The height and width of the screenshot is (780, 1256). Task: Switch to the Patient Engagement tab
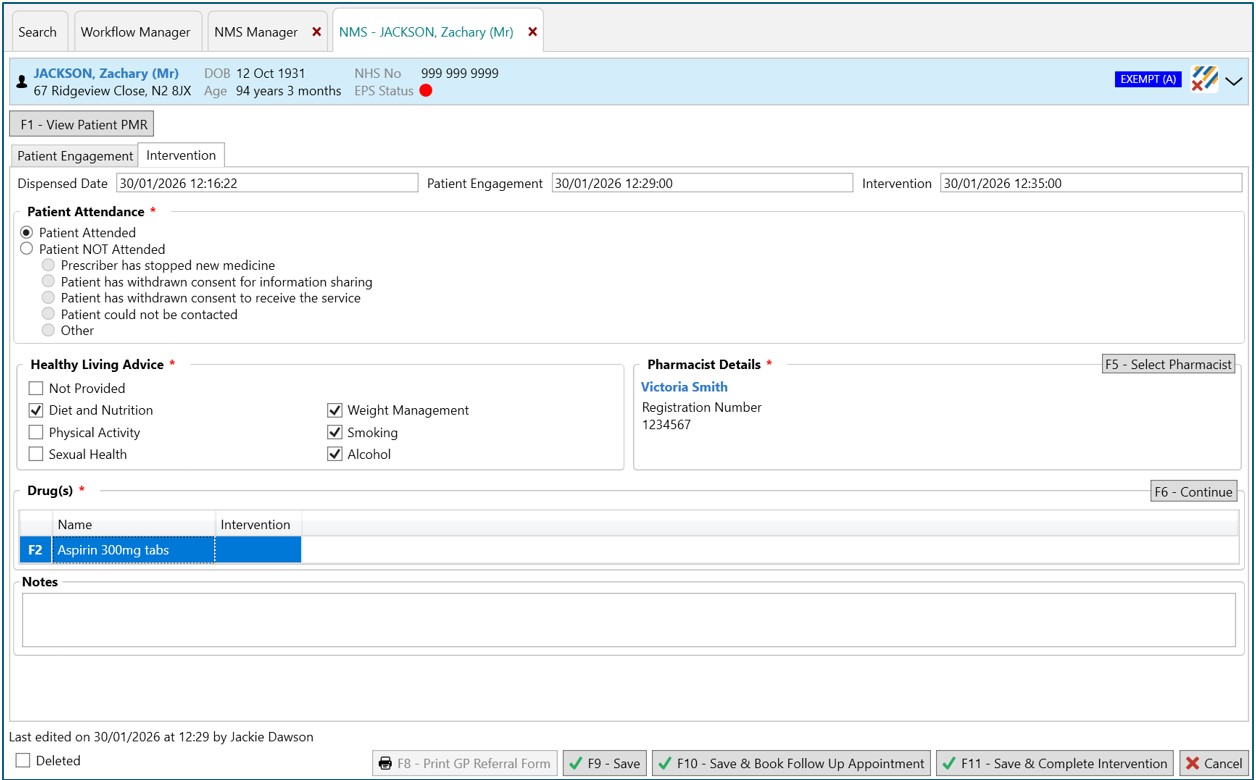coord(75,156)
